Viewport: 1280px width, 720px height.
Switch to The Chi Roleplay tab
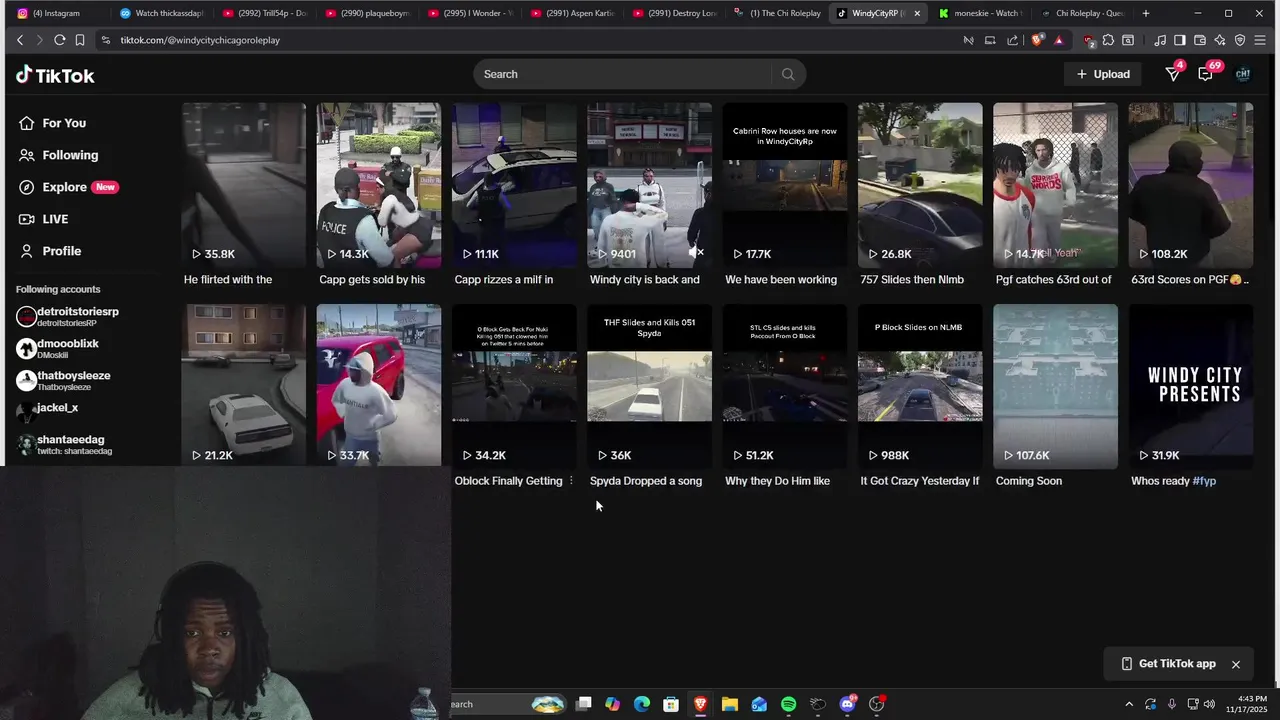tap(778, 13)
